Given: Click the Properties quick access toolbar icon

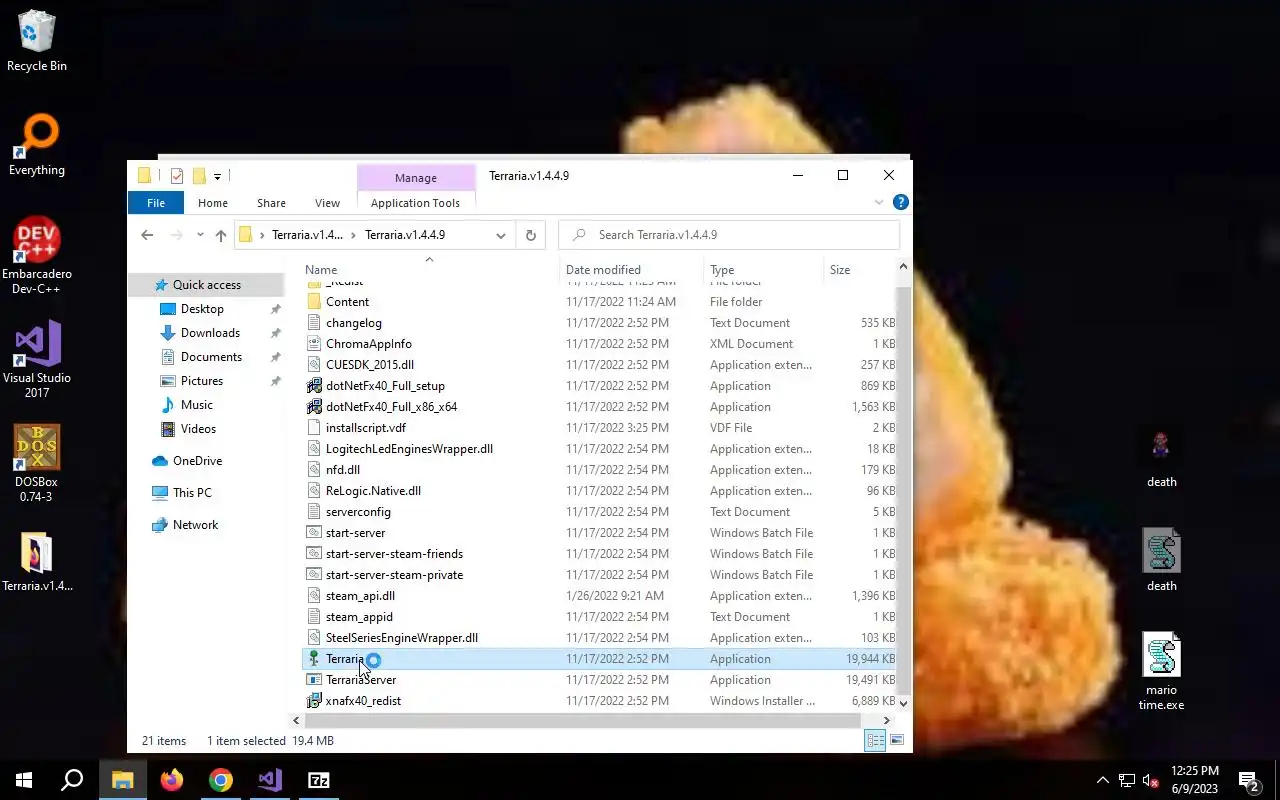Looking at the screenshot, I should [177, 176].
